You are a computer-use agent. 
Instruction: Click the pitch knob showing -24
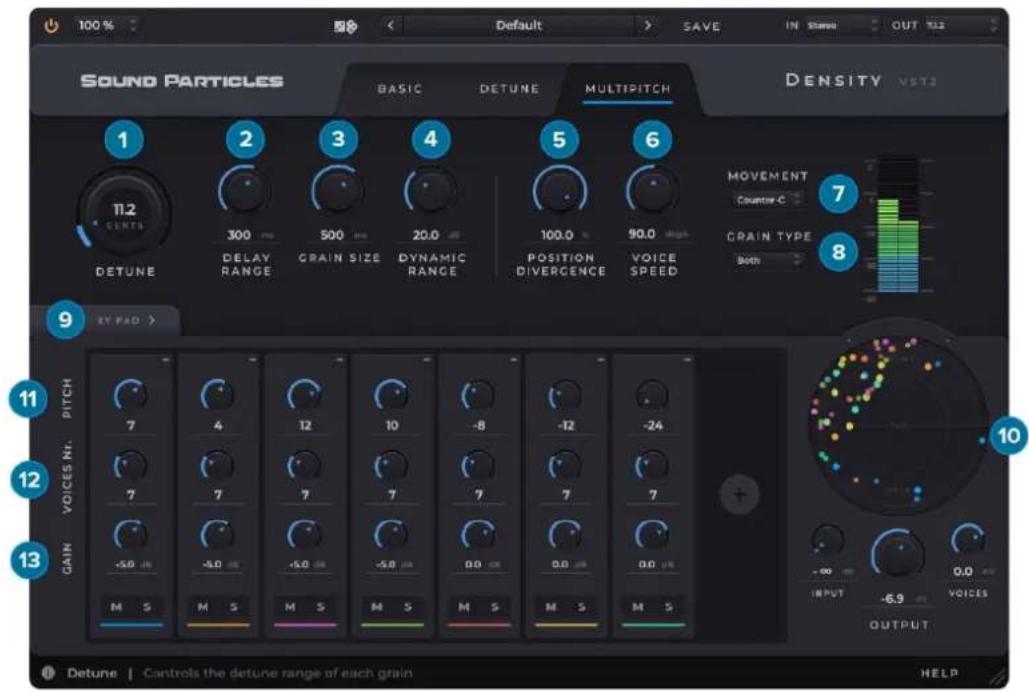tap(652, 396)
